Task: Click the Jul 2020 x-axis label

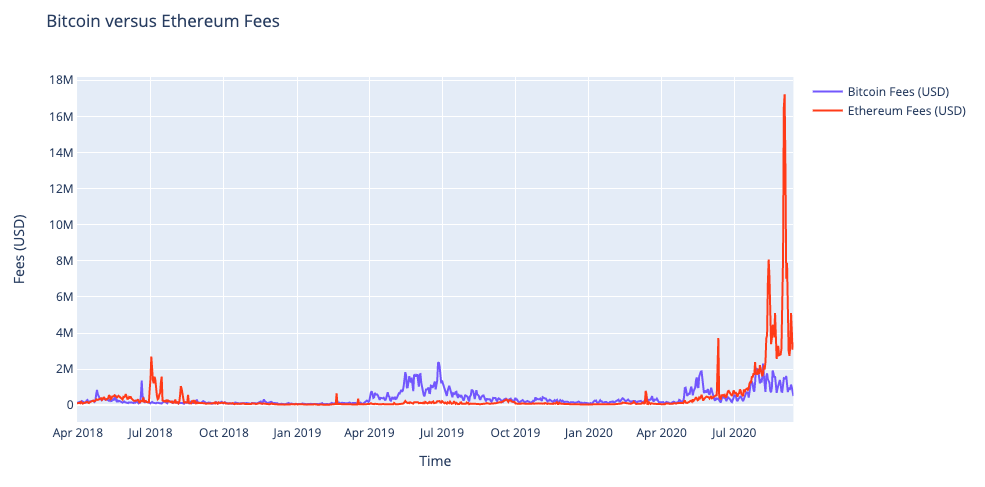Action: coord(735,433)
